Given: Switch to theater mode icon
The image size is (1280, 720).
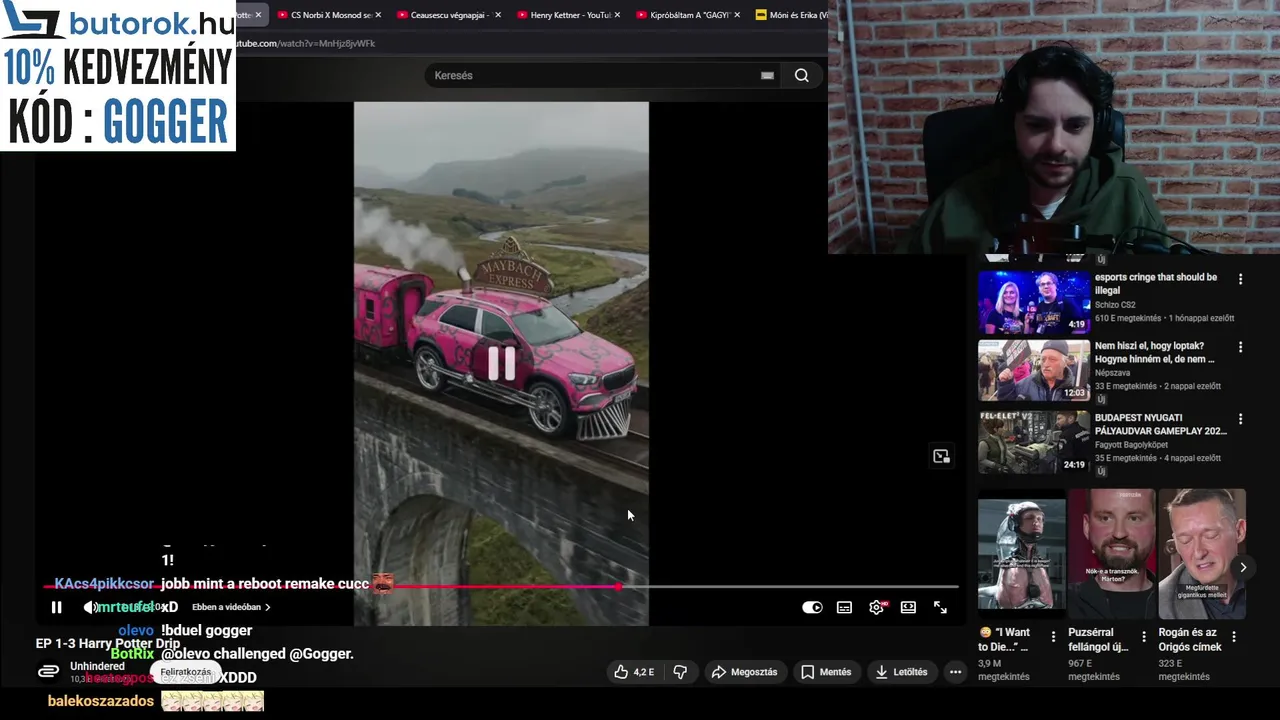Looking at the screenshot, I should click(x=908, y=607).
